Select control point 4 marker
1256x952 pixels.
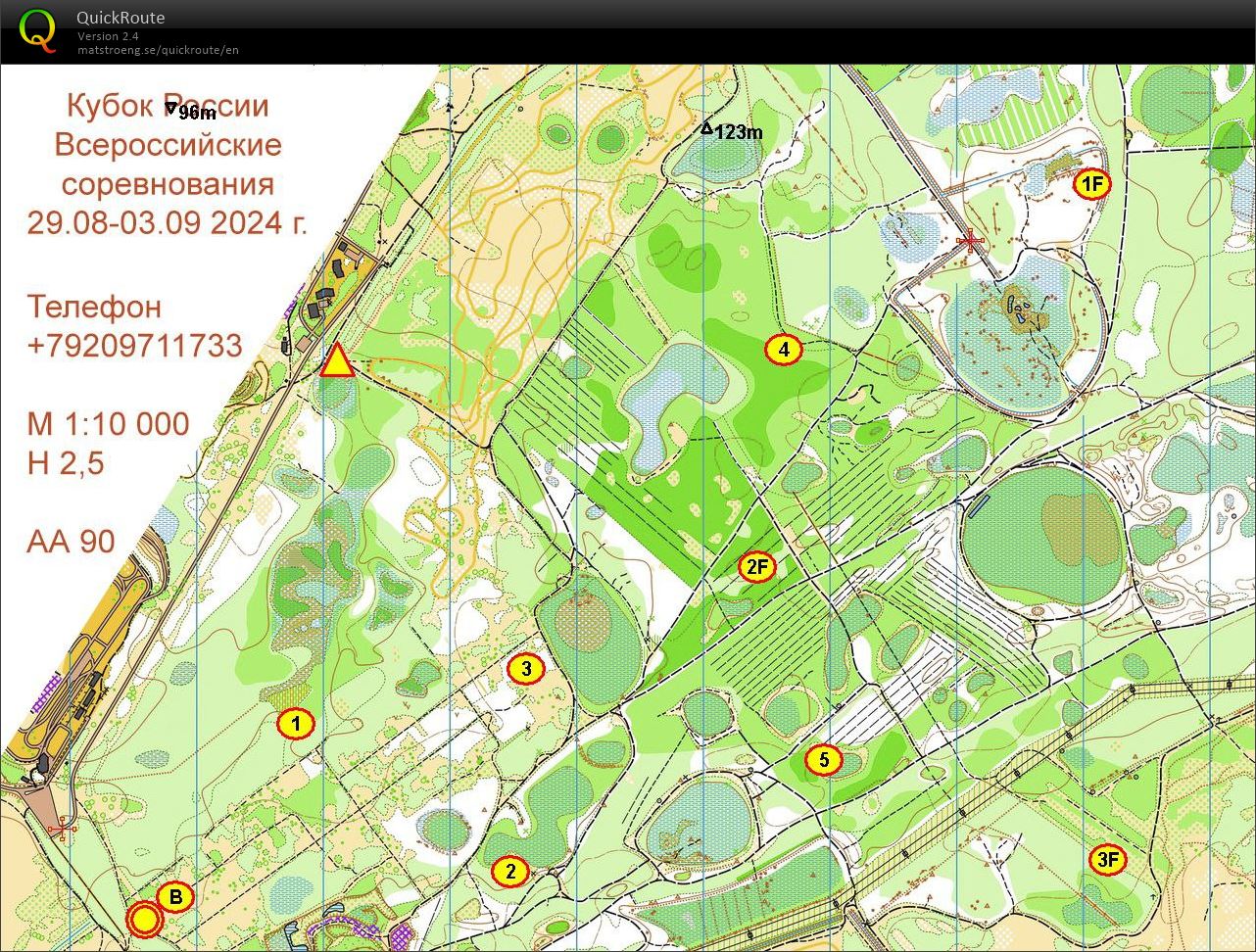pos(783,350)
